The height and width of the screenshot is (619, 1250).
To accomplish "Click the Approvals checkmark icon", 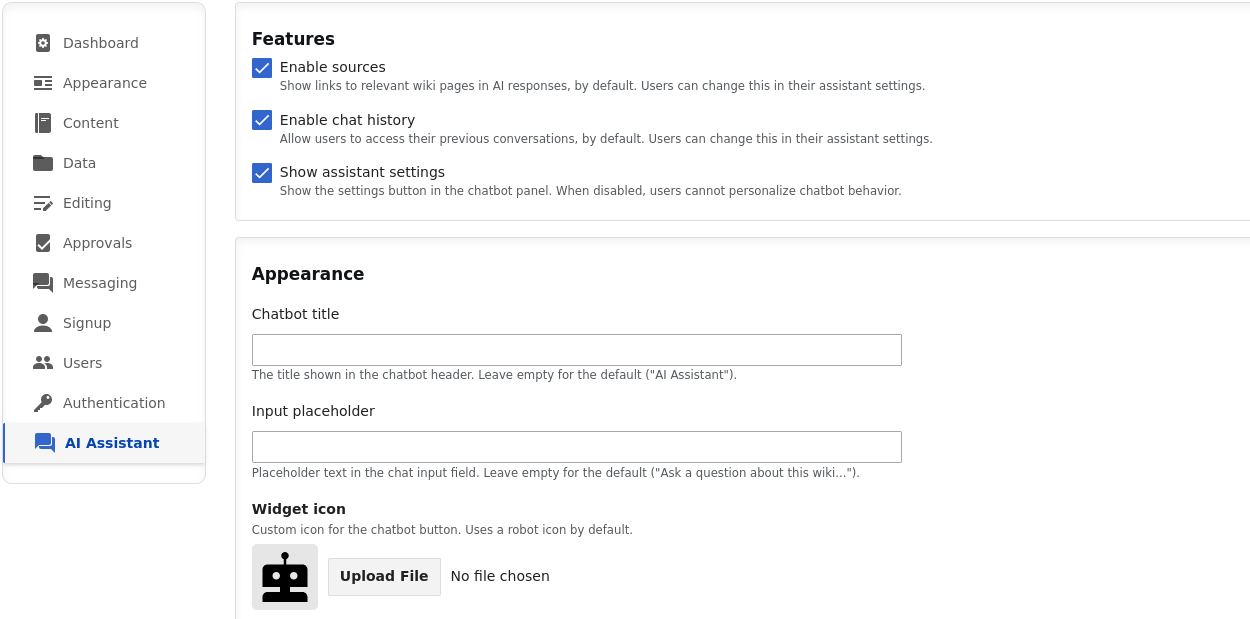I will 42,243.
